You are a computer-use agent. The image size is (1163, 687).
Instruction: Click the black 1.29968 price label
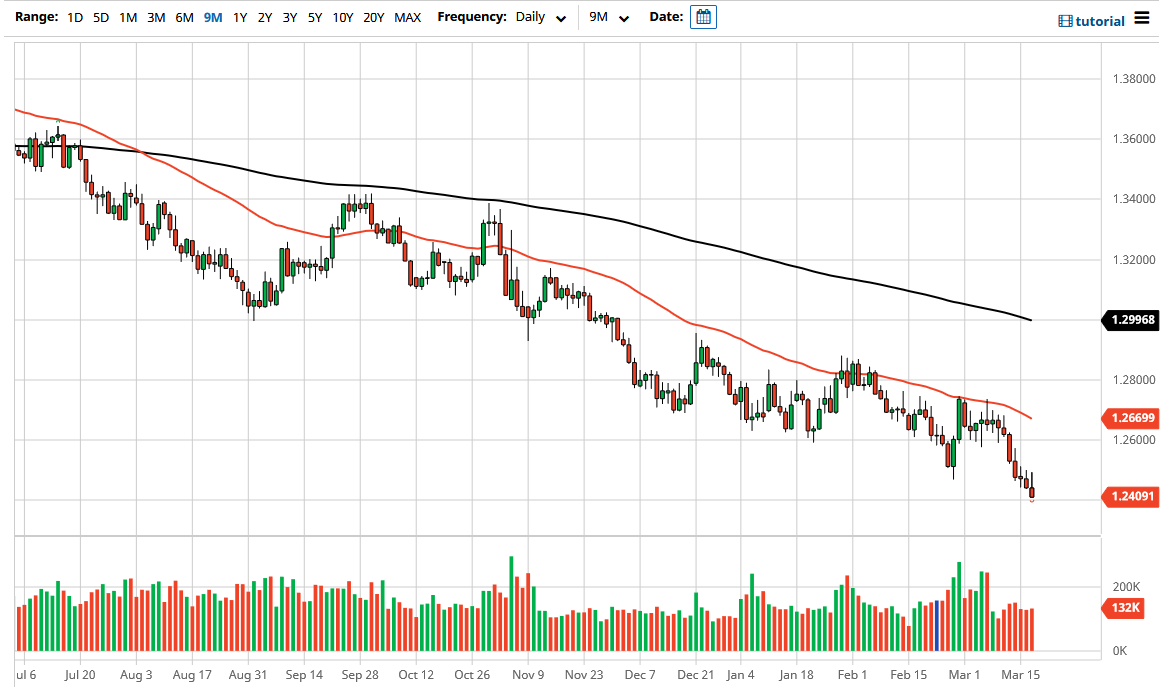1131,320
